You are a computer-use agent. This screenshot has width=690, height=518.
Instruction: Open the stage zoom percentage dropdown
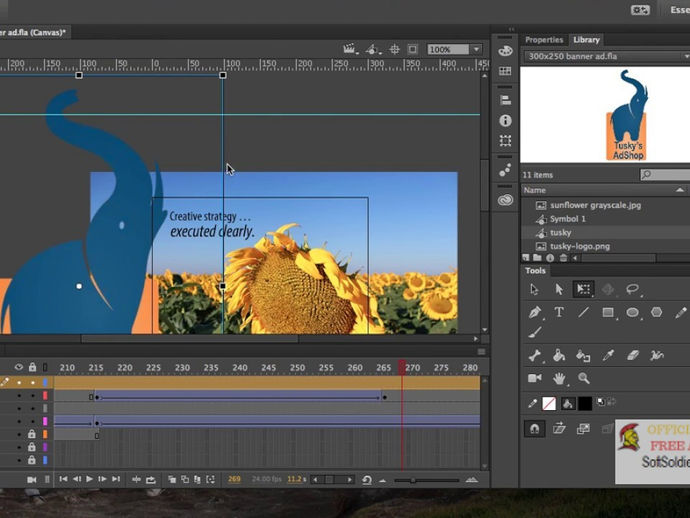click(477, 49)
